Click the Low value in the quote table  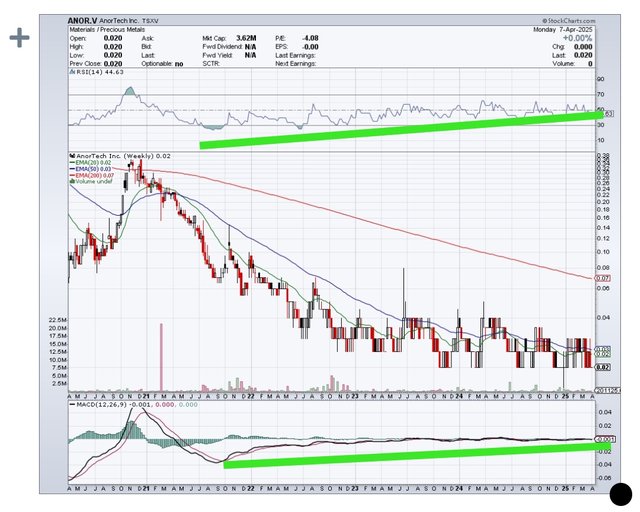113,55
